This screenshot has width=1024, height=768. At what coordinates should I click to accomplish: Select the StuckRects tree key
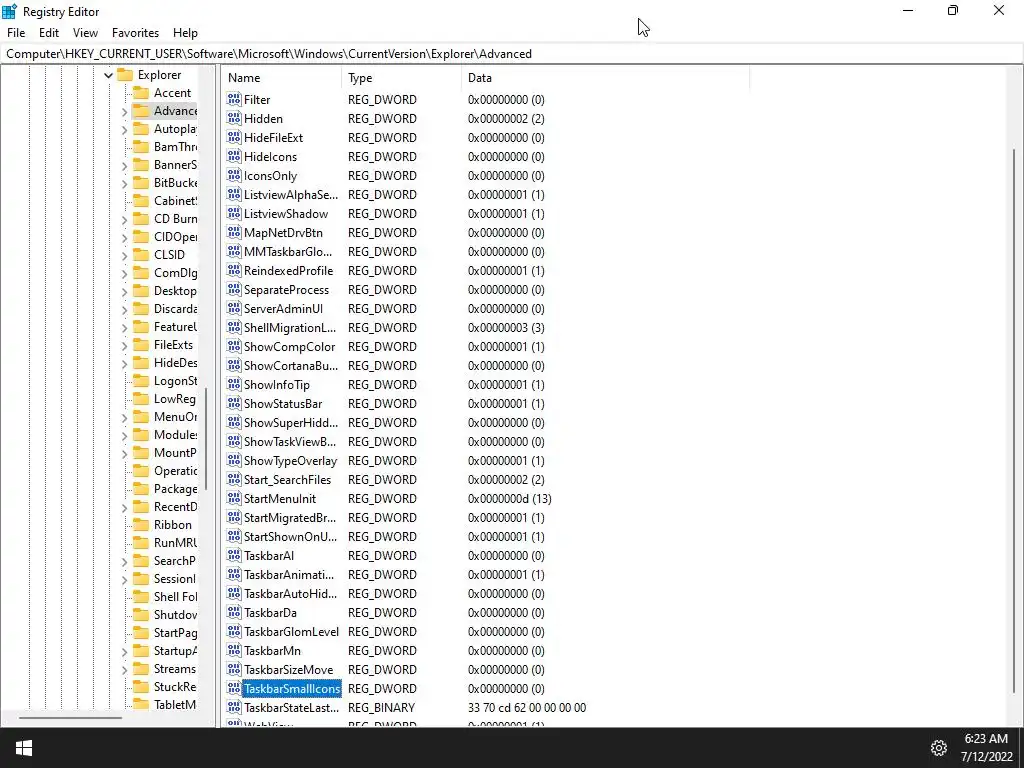pos(175,686)
